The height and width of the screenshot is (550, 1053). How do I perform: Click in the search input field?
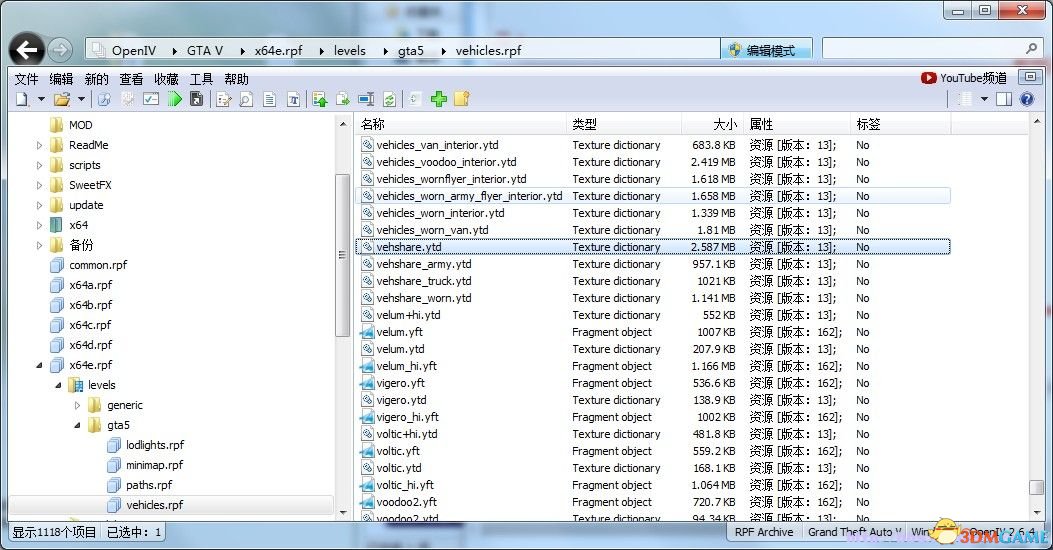(x=923, y=48)
